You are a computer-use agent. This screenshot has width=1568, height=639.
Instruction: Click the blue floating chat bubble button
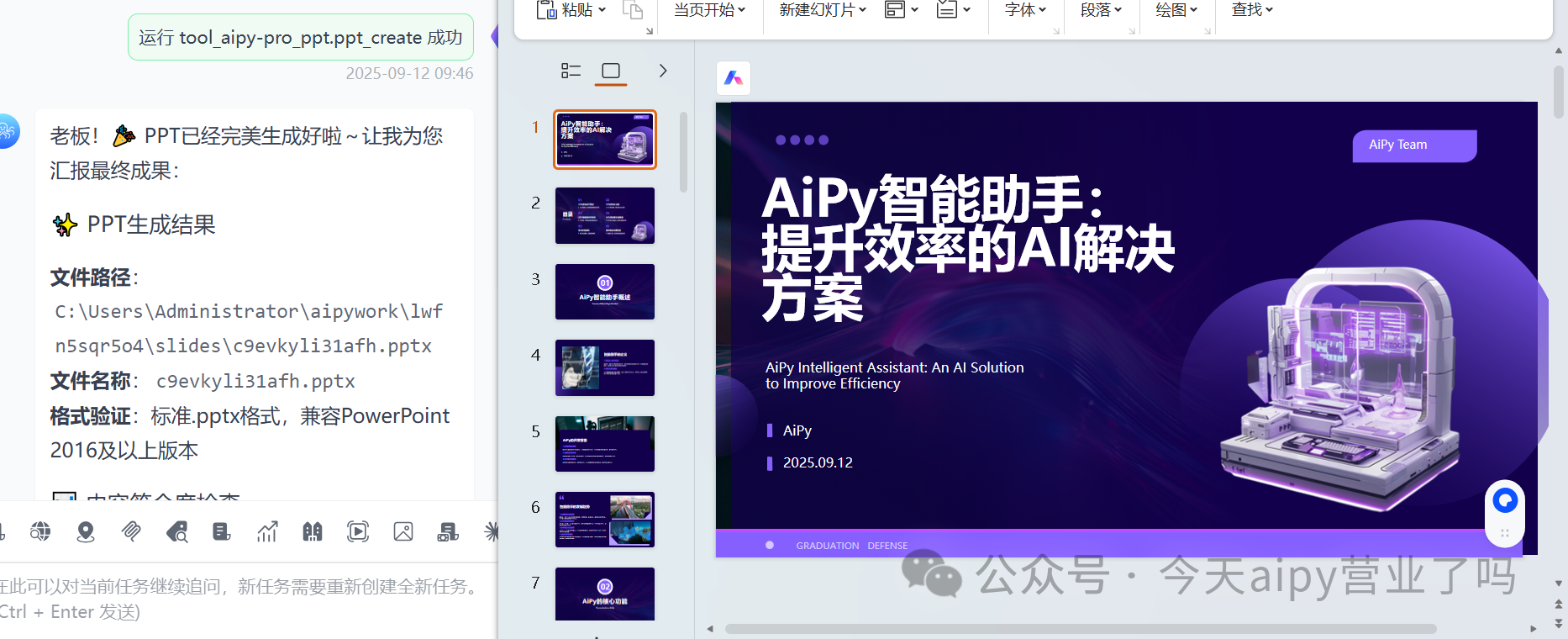[1505, 501]
